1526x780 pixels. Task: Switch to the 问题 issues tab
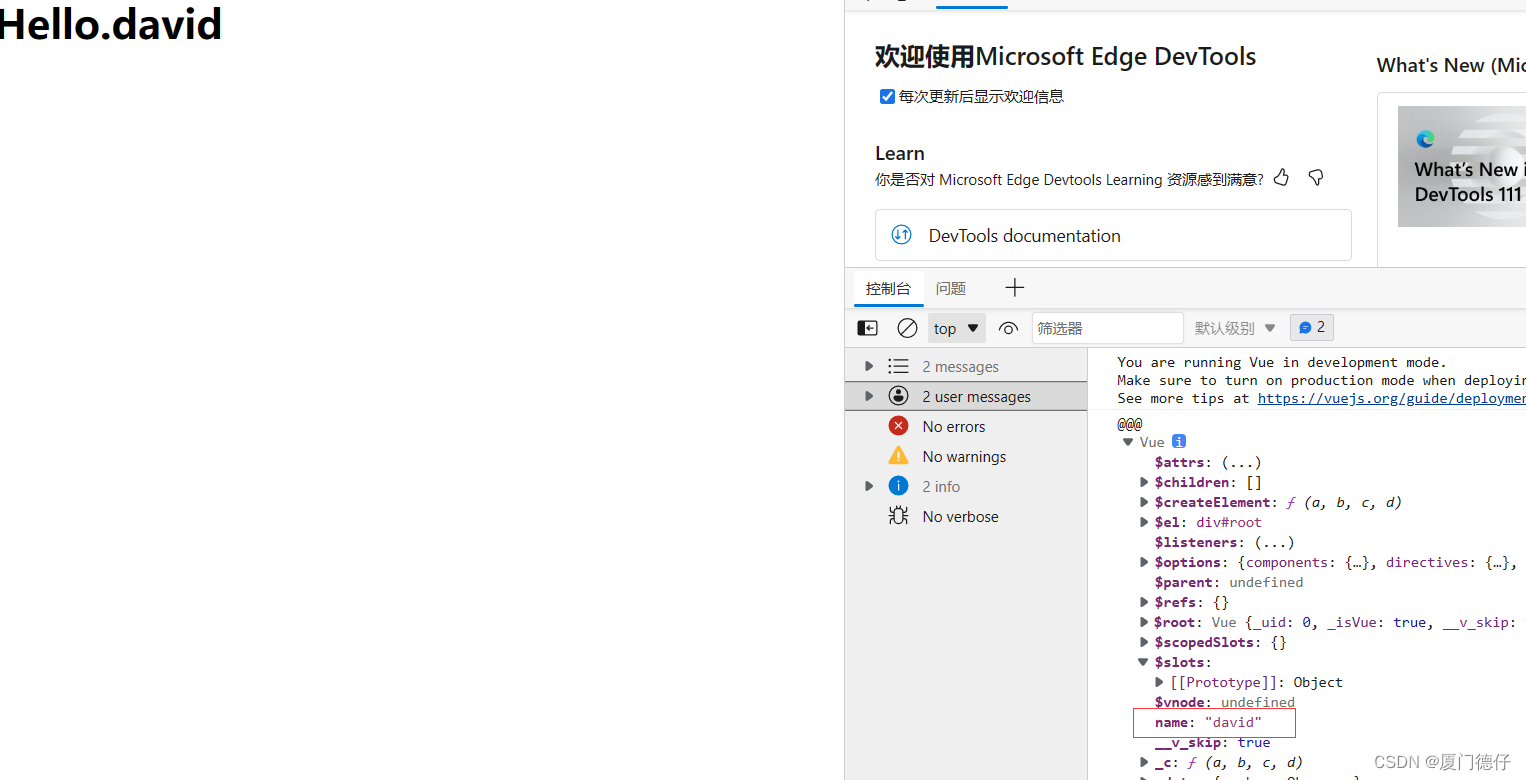(951, 288)
